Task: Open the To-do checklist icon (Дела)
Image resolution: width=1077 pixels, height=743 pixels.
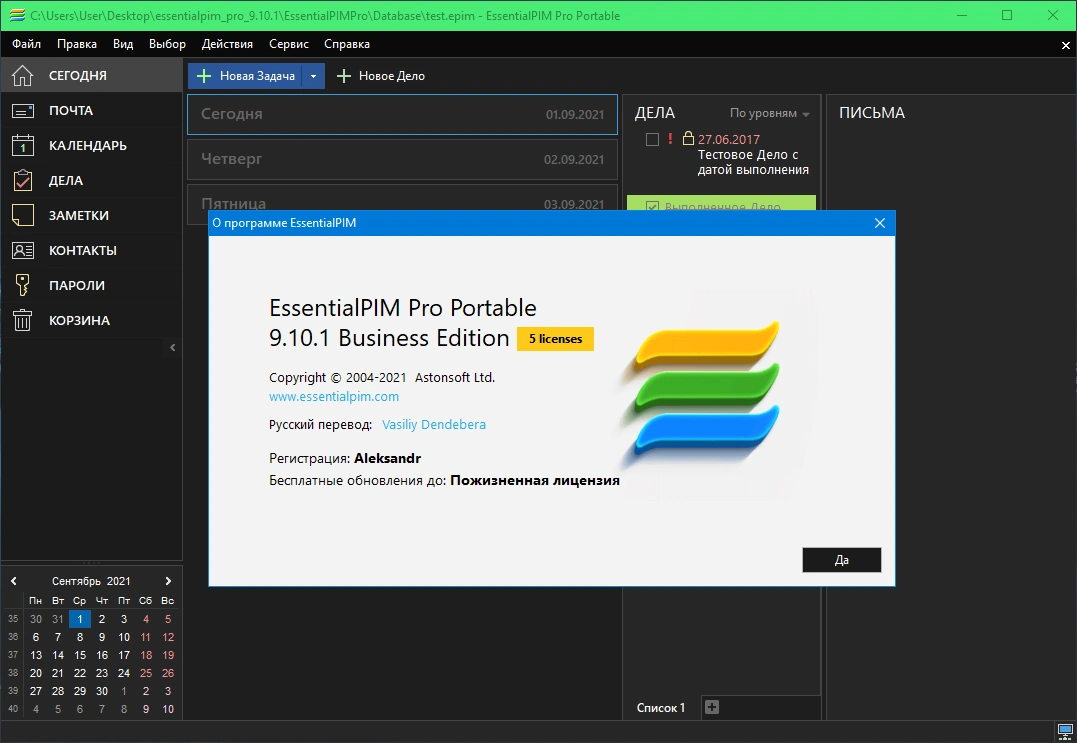Action: (x=22, y=181)
